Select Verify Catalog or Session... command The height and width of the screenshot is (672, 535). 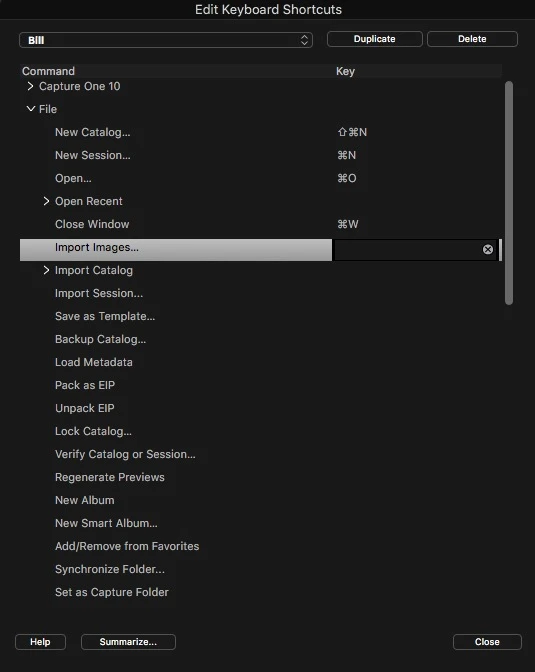[x=125, y=454]
